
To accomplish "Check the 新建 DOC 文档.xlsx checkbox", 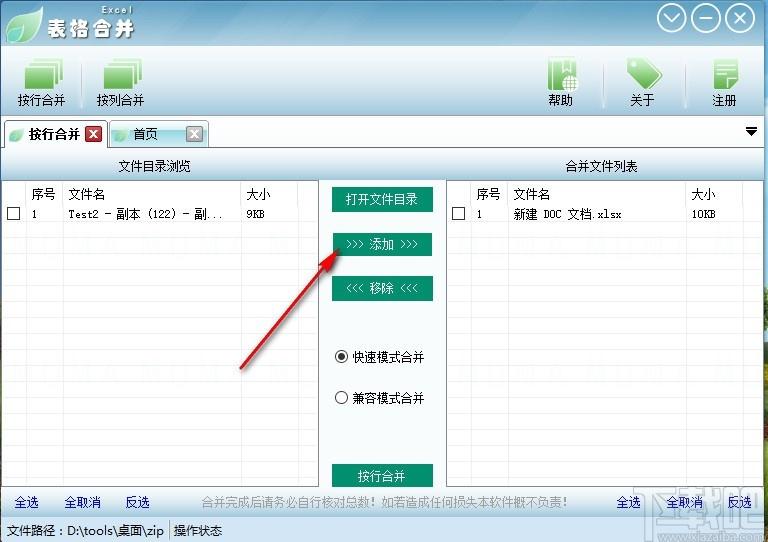I will (x=458, y=213).
